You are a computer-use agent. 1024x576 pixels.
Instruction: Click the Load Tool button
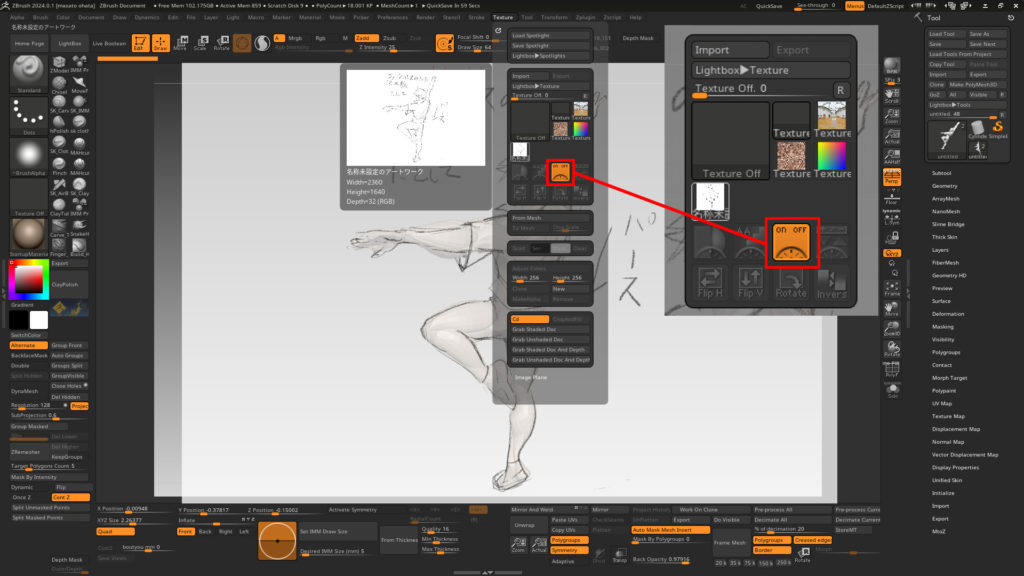click(x=943, y=34)
